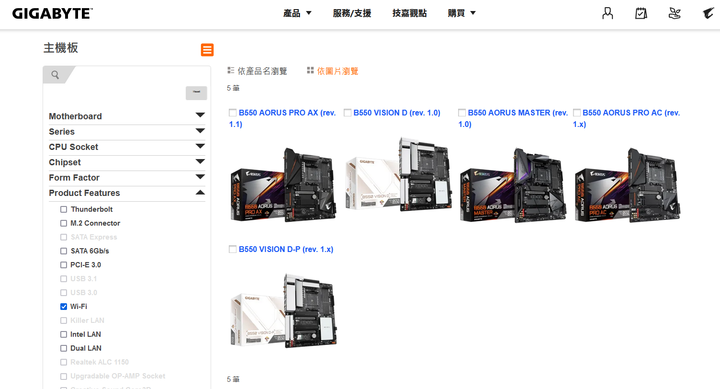Screen dimensions: 720x389
Task: Click the list view icon beside 依產品名瀏覽
Action: 231,70
